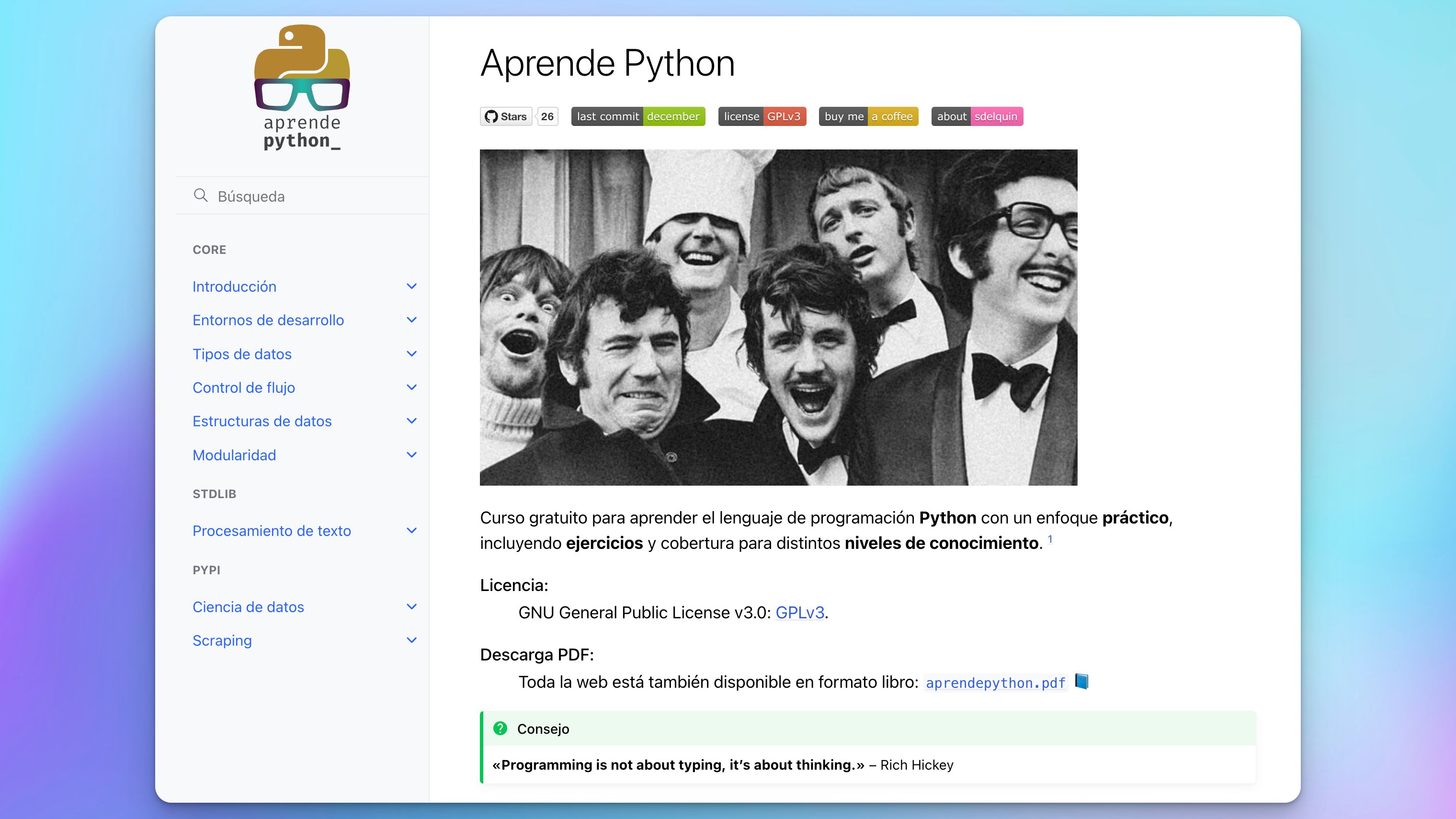Expand the Introducción section
This screenshot has width=1456, height=819.
[x=411, y=286]
